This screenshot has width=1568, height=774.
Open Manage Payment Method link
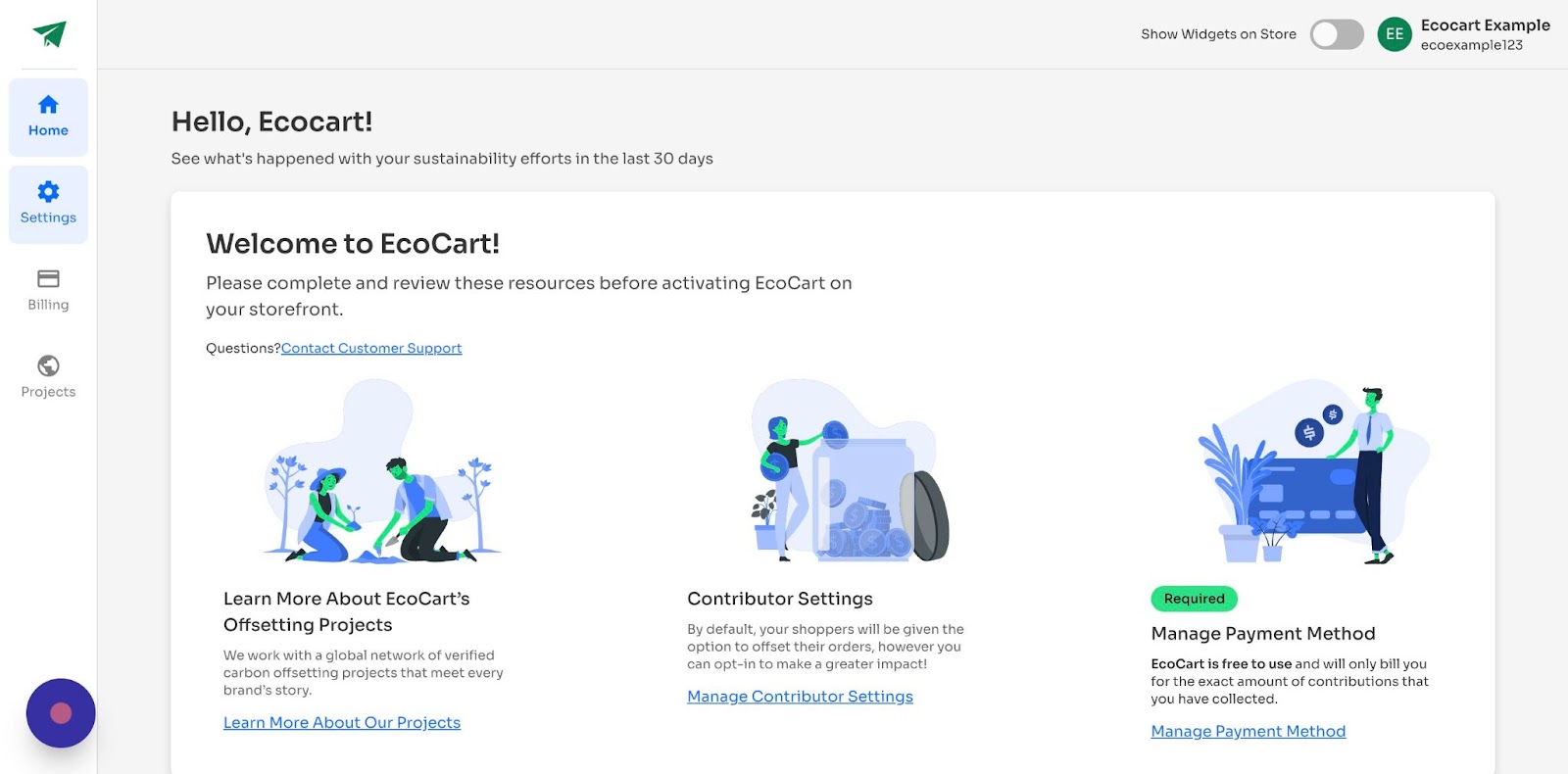pos(1248,731)
